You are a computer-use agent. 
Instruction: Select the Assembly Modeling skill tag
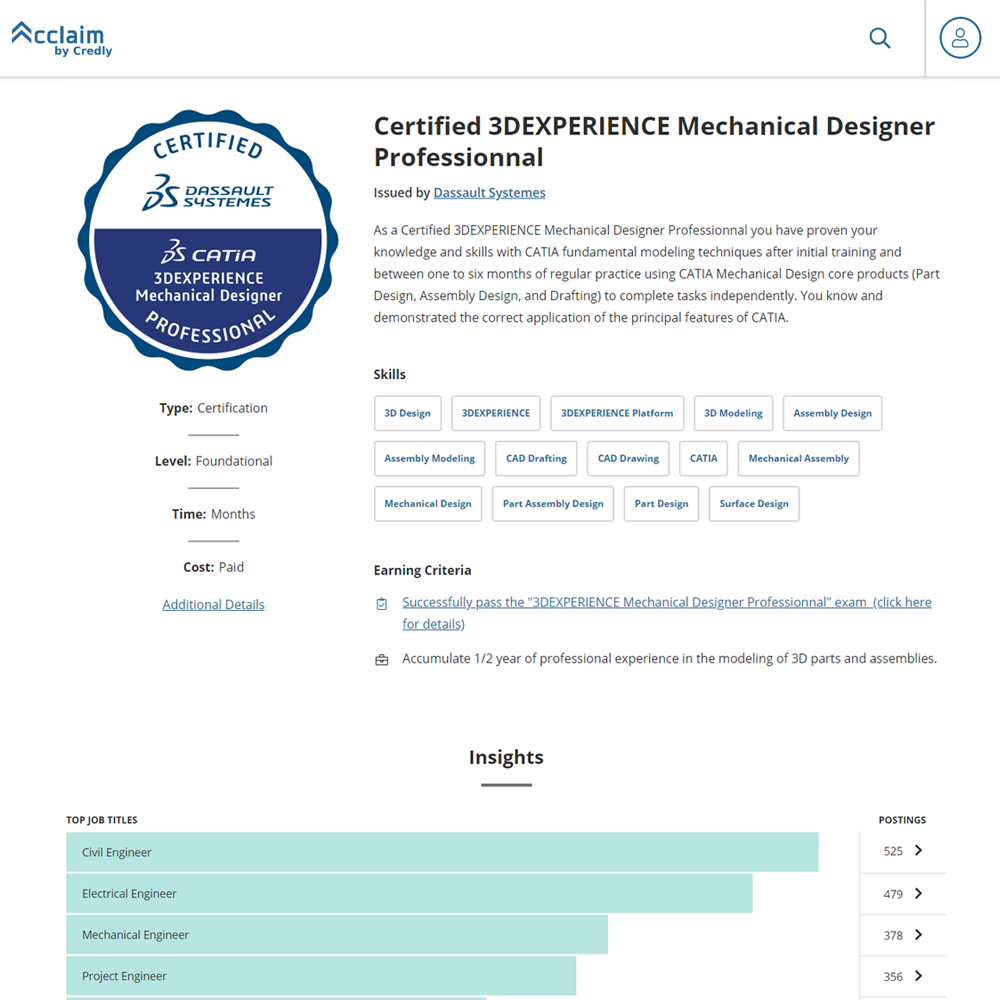click(429, 459)
